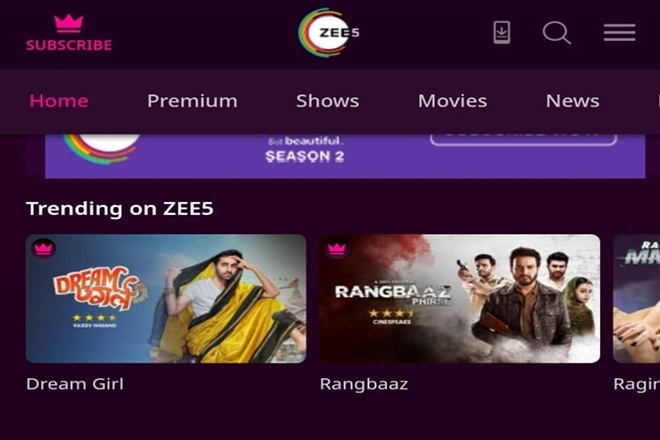Open the Rangbaaz Phirse poster thumbnail
Screen dimensions: 660x440
460,299
